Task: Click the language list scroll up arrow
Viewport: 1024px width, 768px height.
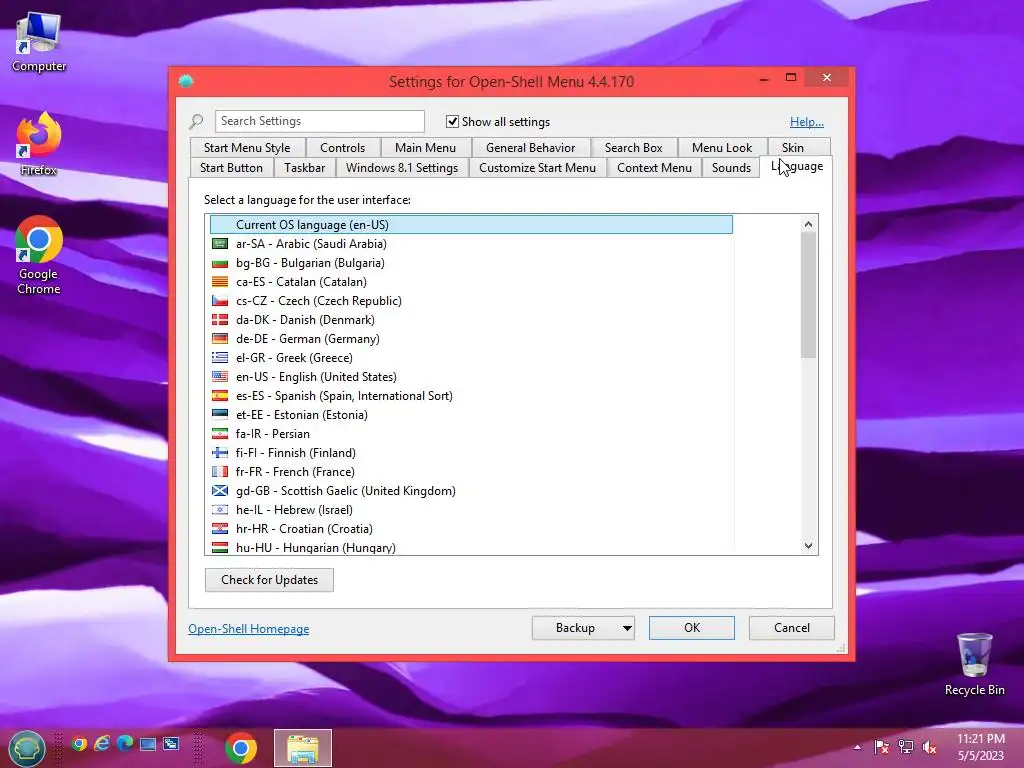Action: pos(808,224)
